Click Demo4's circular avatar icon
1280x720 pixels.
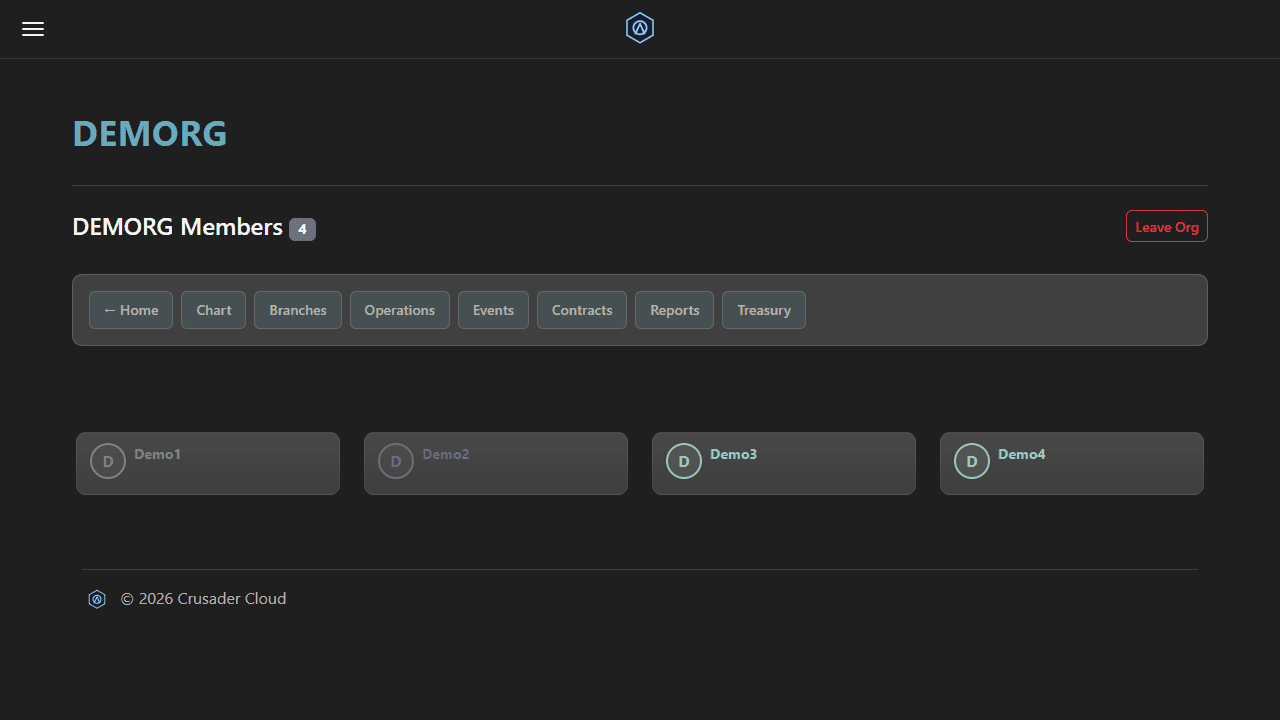click(x=972, y=461)
